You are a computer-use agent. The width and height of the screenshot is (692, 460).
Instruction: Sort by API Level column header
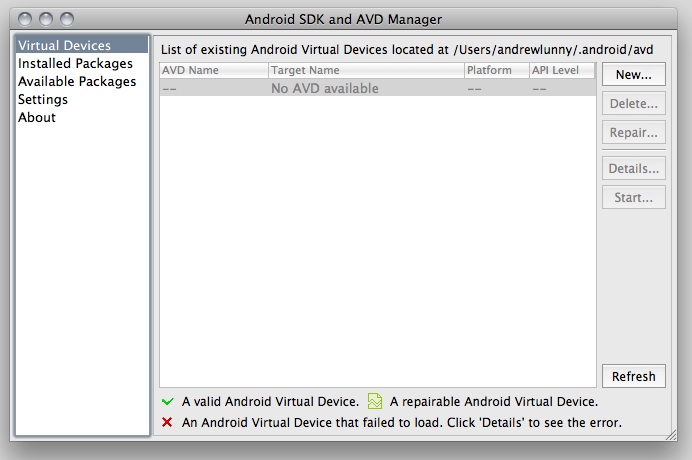[562, 70]
